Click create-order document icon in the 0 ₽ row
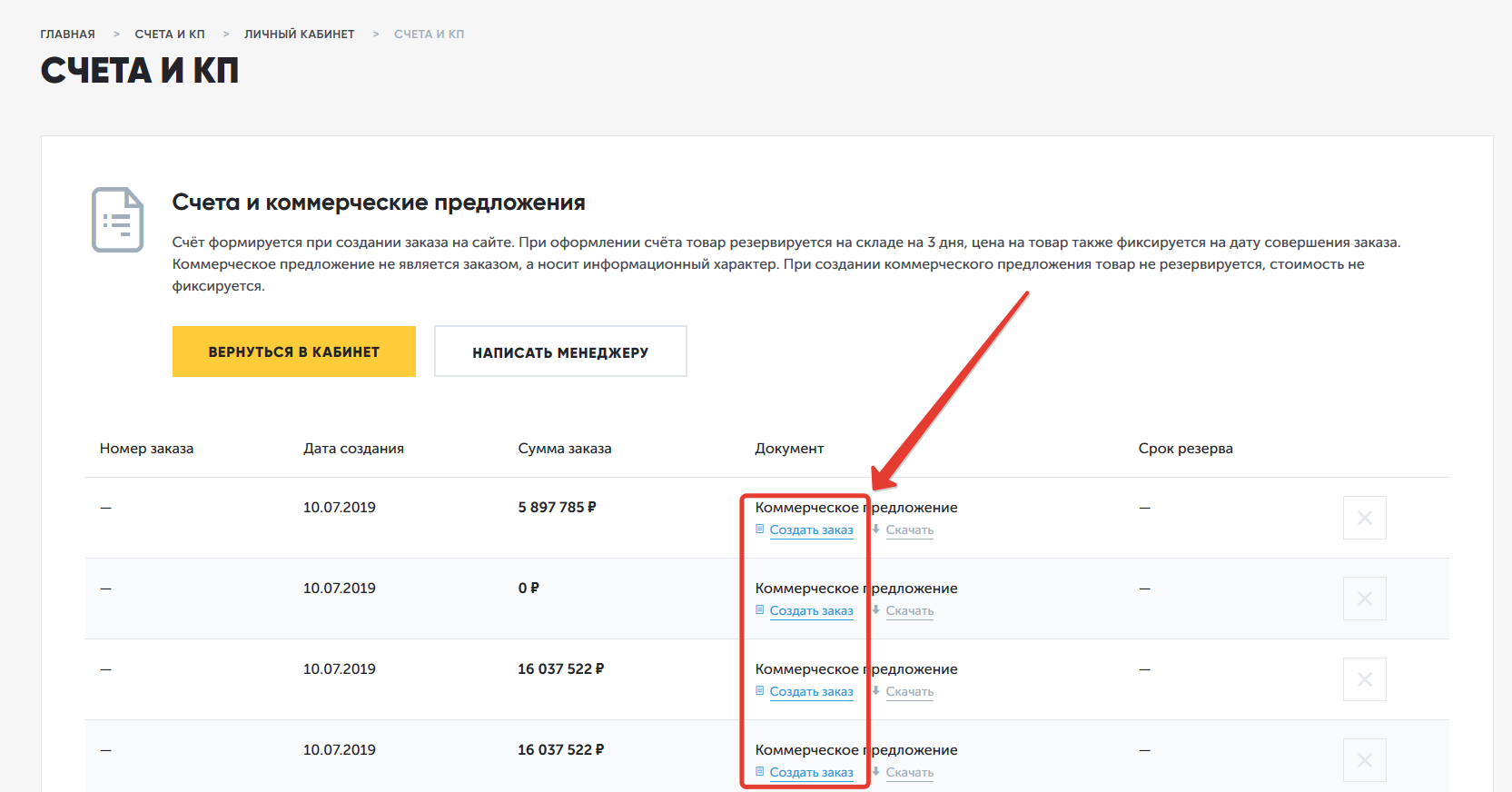The width and height of the screenshot is (1512, 792). point(760,609)
